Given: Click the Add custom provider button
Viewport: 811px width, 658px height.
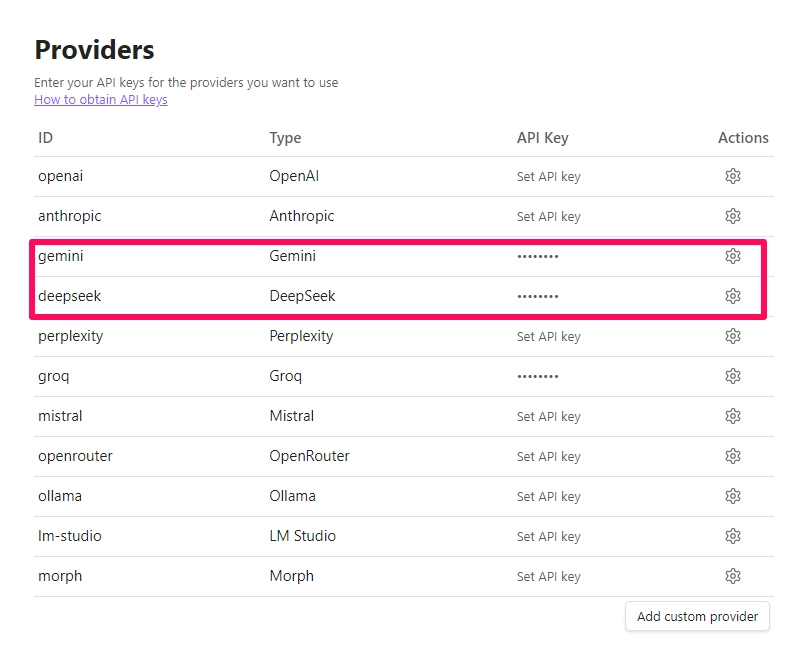Looking at the screenshot, I should [697, 616].
